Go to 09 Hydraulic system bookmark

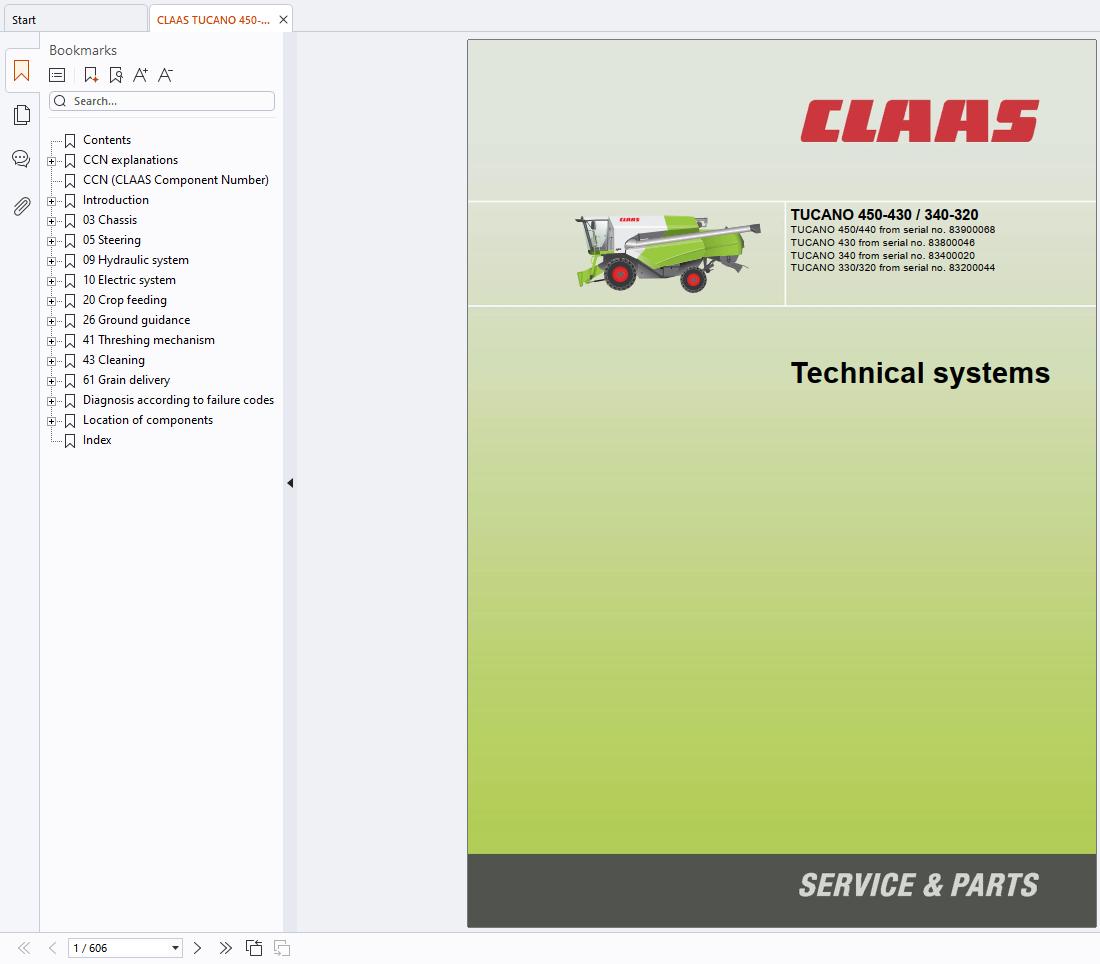point(136,260)
